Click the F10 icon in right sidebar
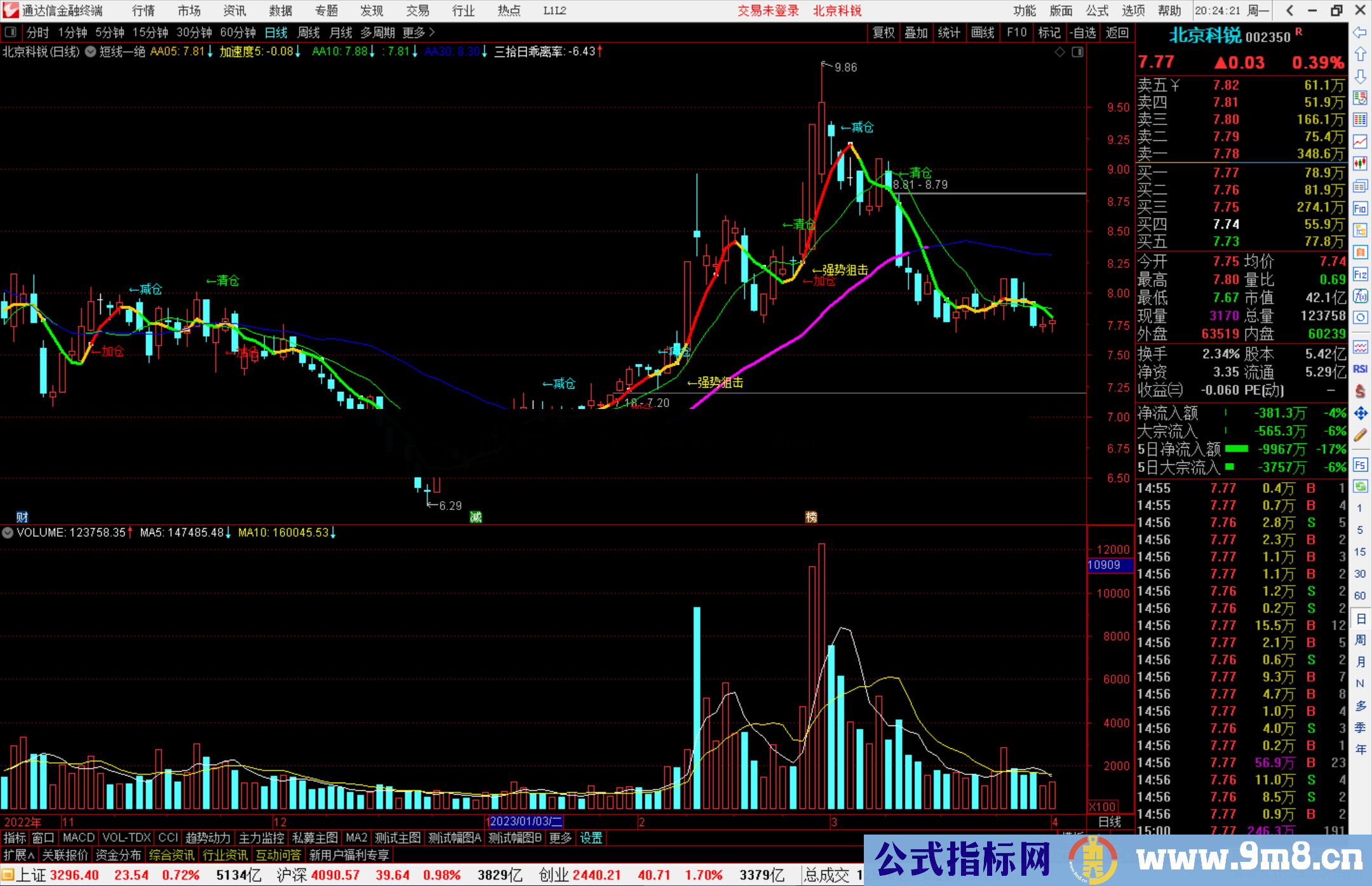1372x886 pixels. 1360,208
